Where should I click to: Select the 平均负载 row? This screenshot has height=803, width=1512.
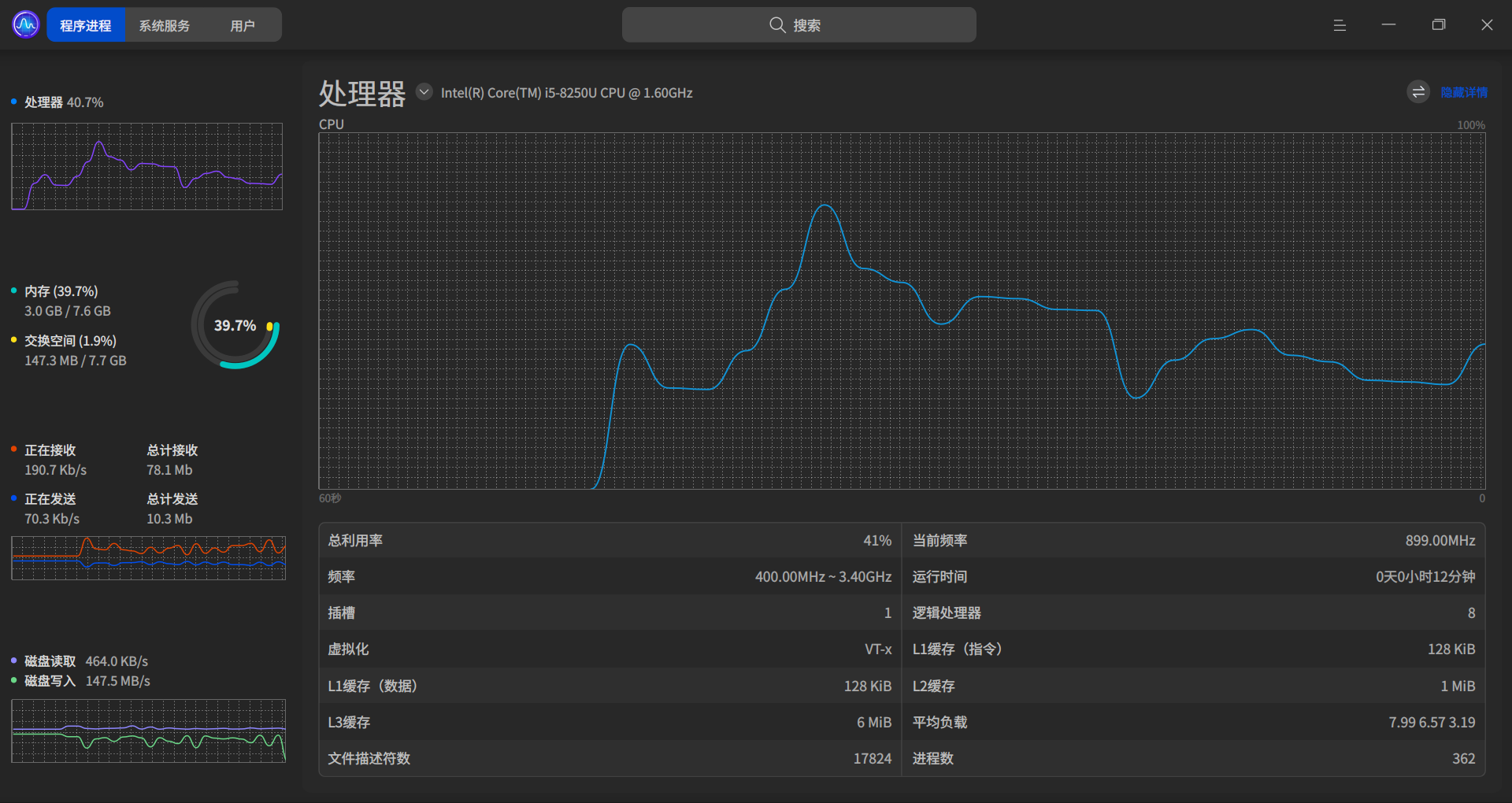(1194, 723)
